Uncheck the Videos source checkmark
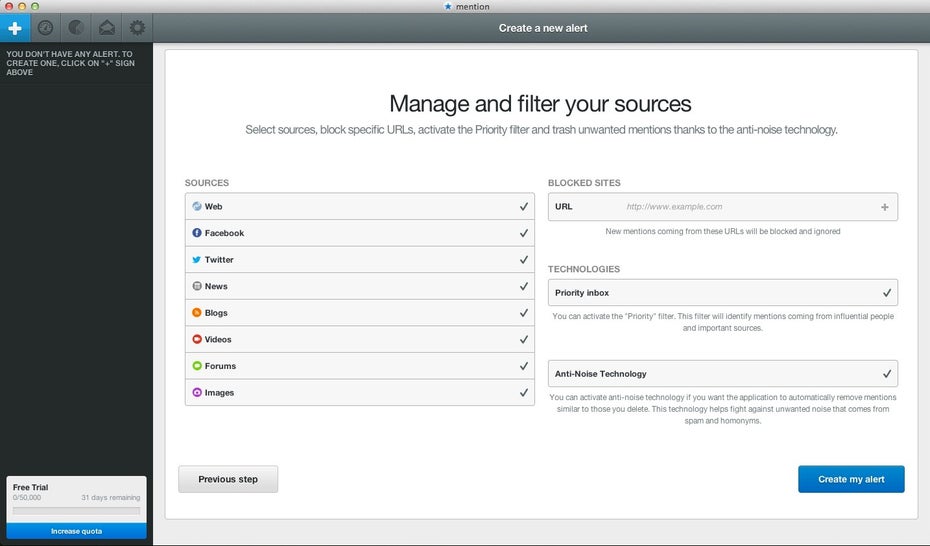The width and height of the screenshot is (930, 546). click(x=524, y=339)
